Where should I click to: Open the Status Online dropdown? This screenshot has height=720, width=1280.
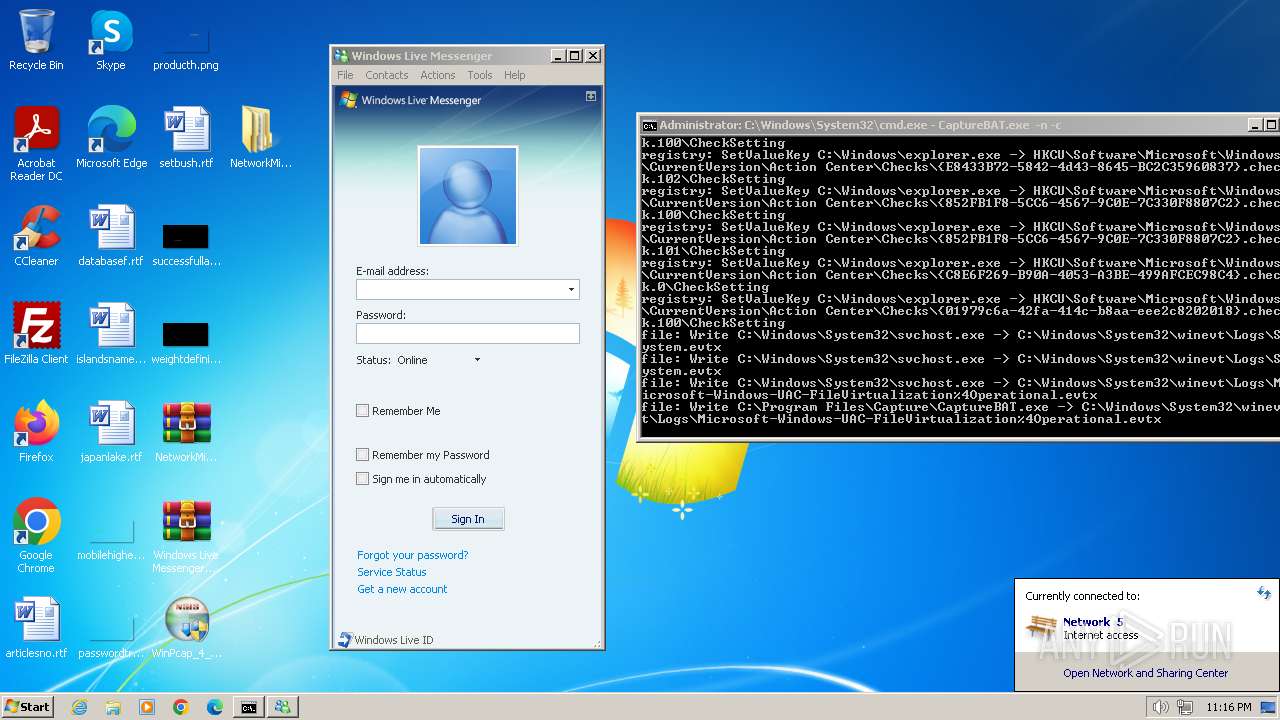(x=477, y=360)
